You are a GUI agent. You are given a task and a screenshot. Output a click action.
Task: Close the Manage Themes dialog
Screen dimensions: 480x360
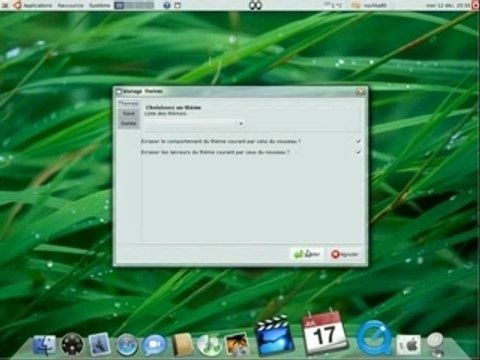pos(361,91)
